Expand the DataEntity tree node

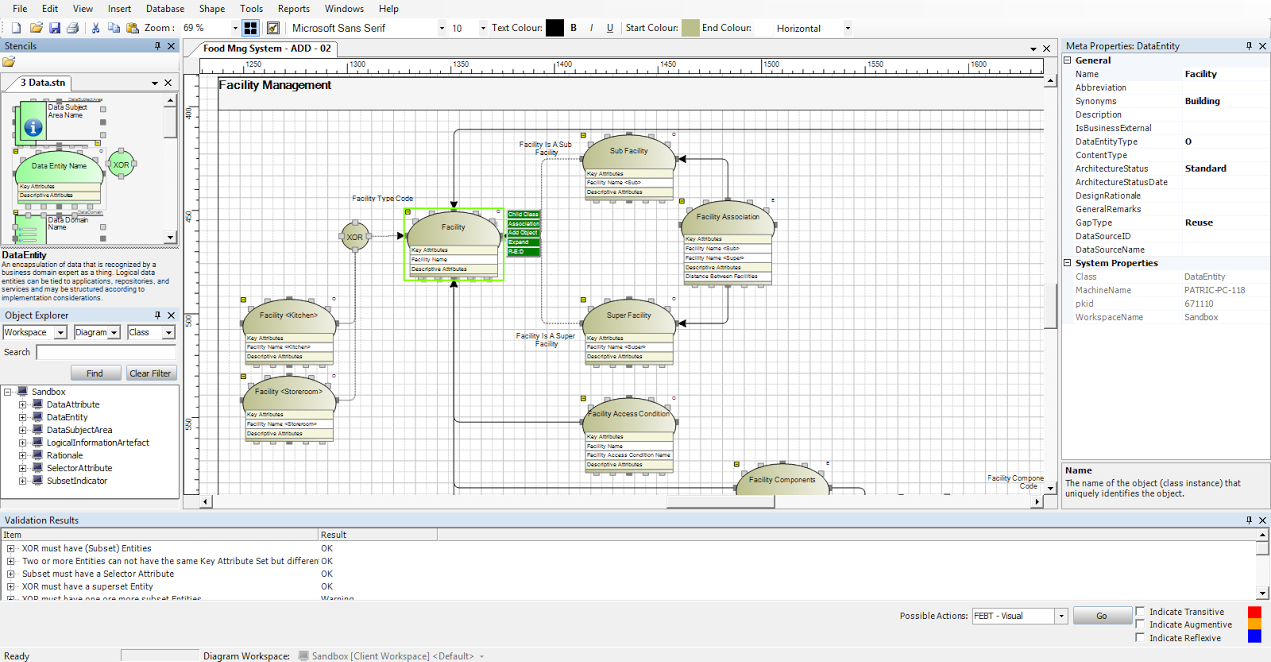point(23,417)
